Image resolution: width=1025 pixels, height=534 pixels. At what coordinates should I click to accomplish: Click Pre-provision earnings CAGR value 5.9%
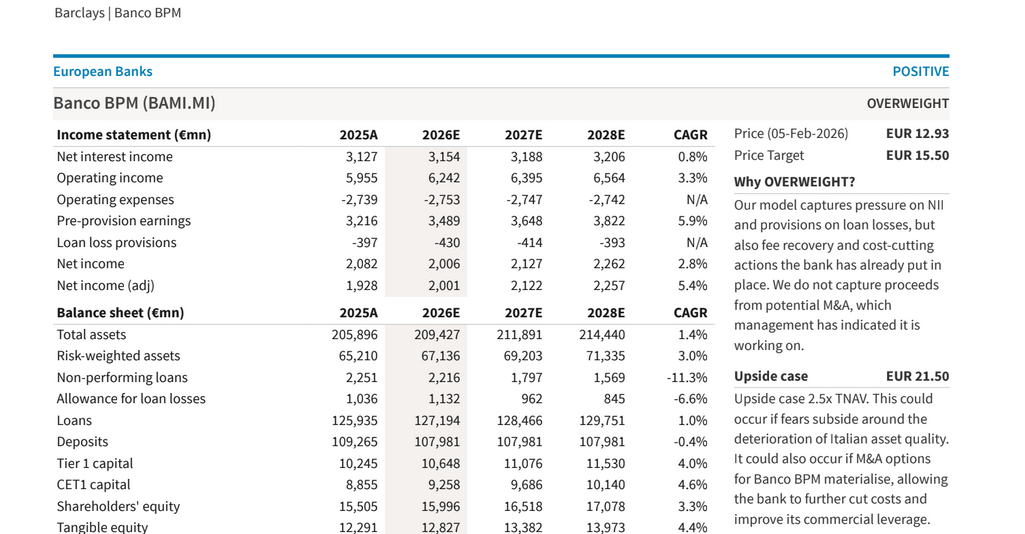click(x=692, y=221)
